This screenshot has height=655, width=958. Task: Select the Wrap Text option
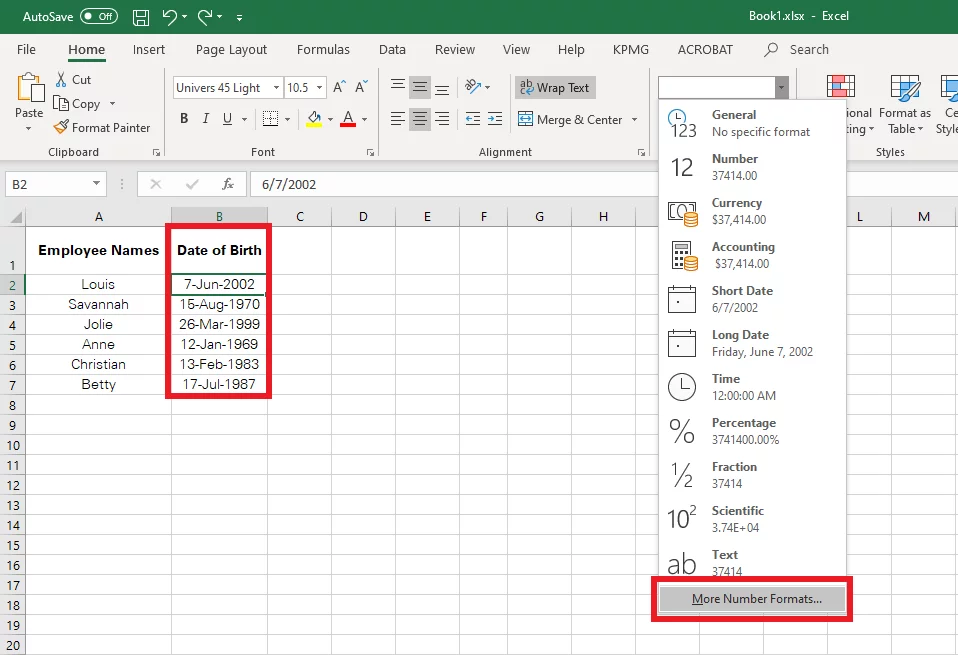554,87
